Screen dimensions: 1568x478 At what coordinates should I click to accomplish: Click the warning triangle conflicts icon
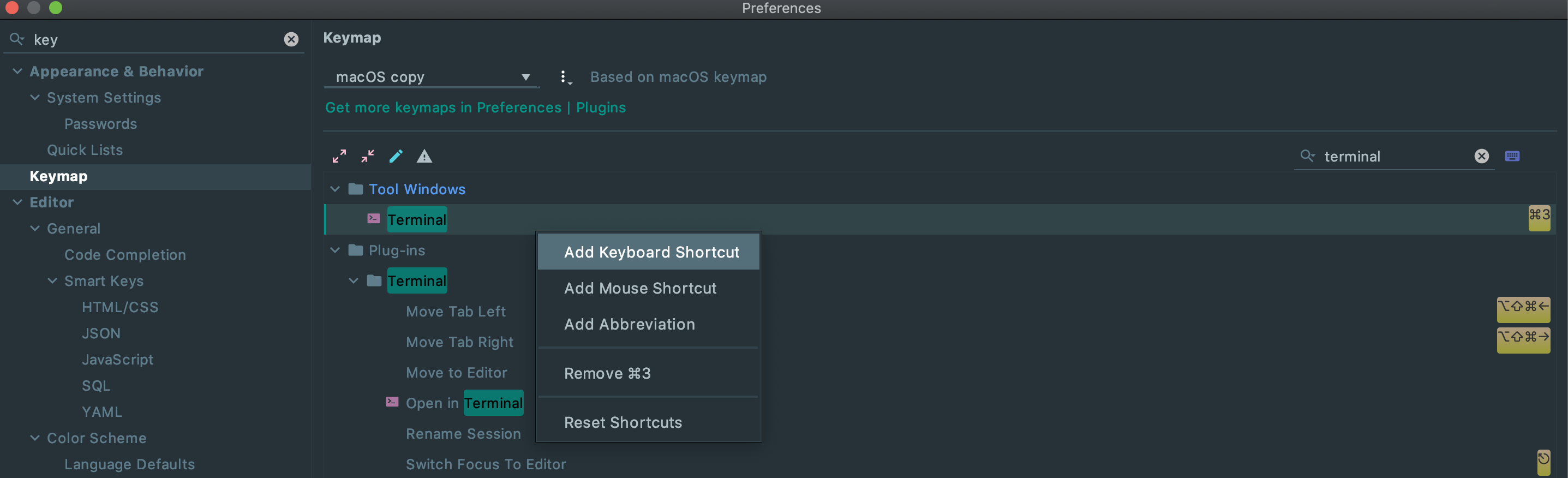[424, 157]
